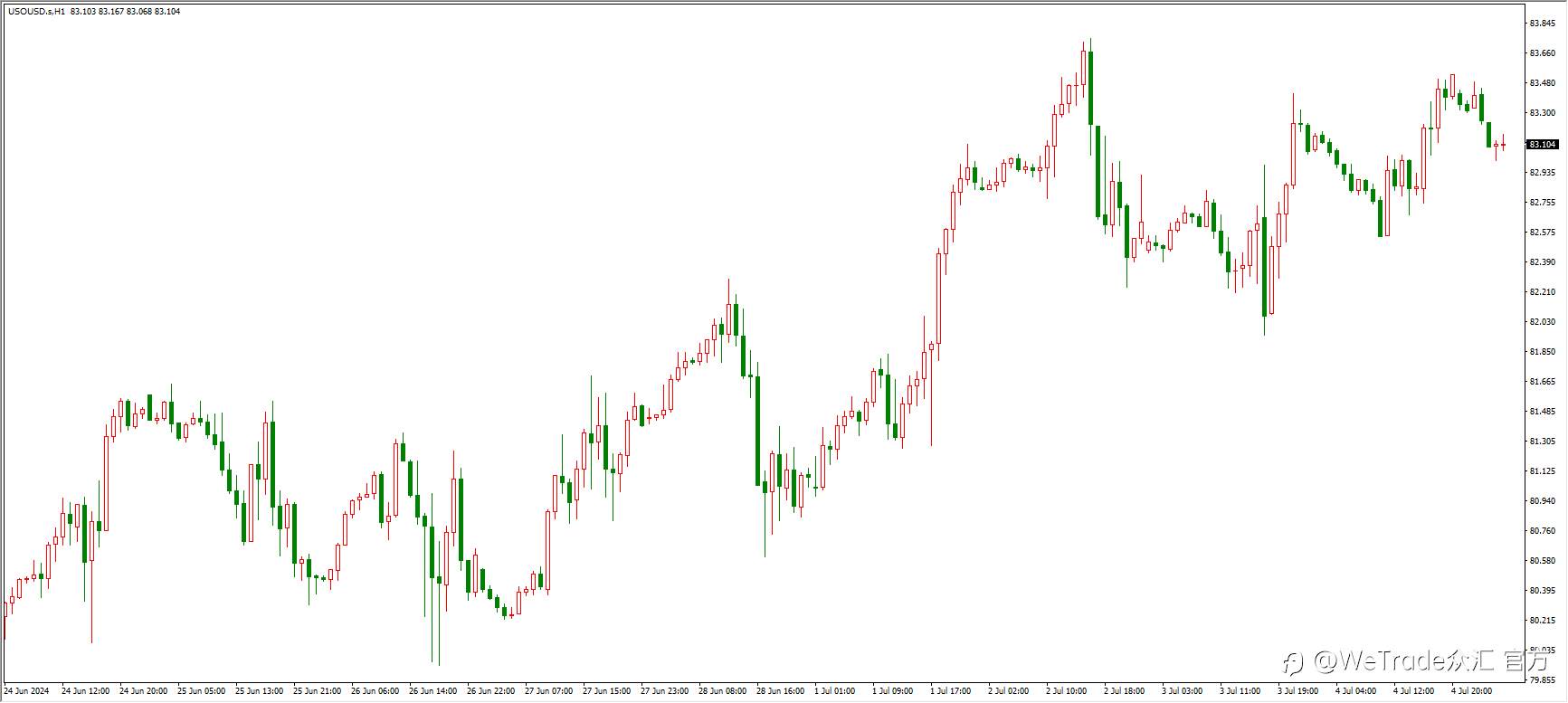Select the 82.210 price axis label
The image size is (1568, 703).
pyautogui.click(x=1542, y=292)
